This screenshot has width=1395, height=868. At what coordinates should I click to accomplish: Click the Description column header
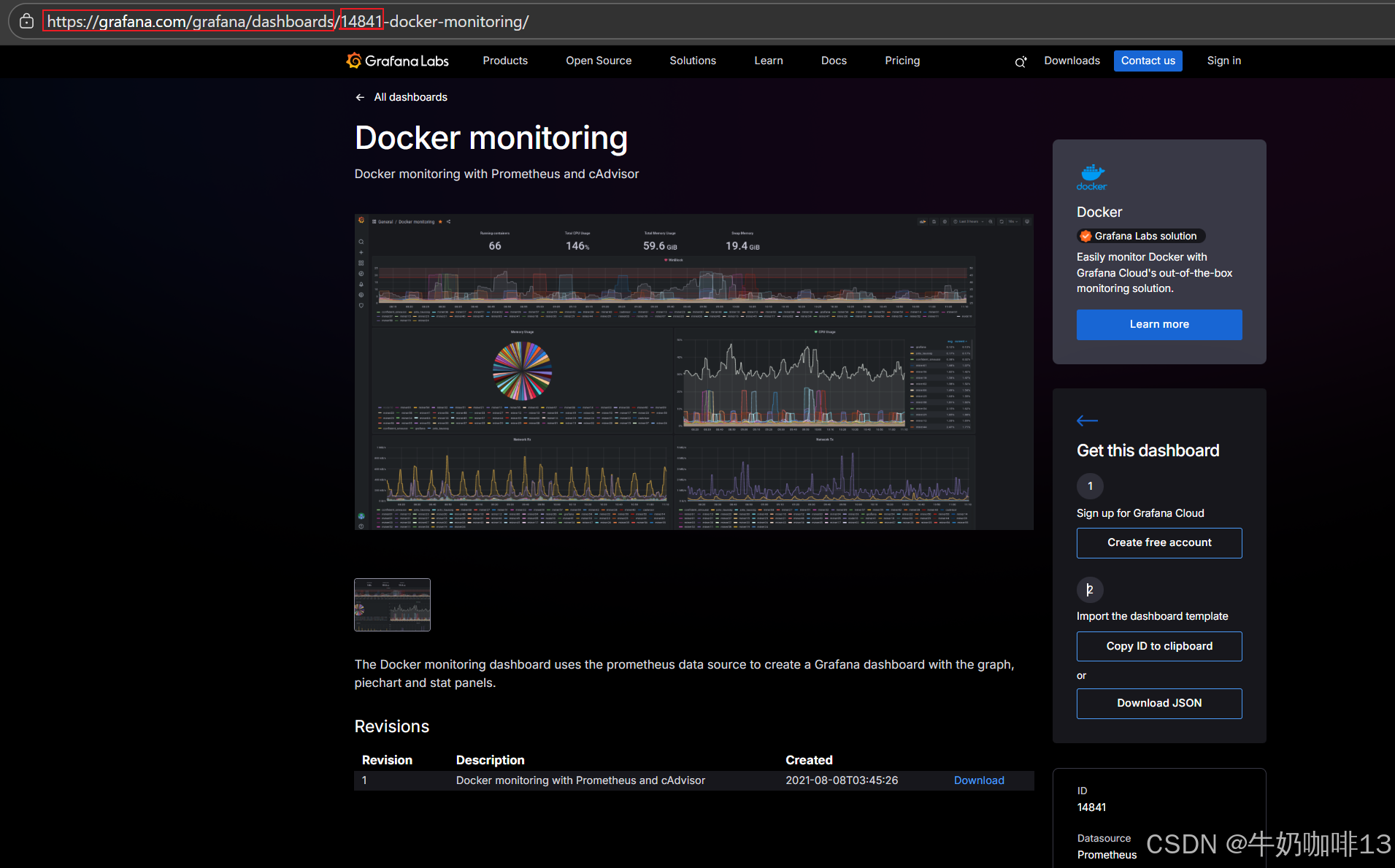click(490, 760)
